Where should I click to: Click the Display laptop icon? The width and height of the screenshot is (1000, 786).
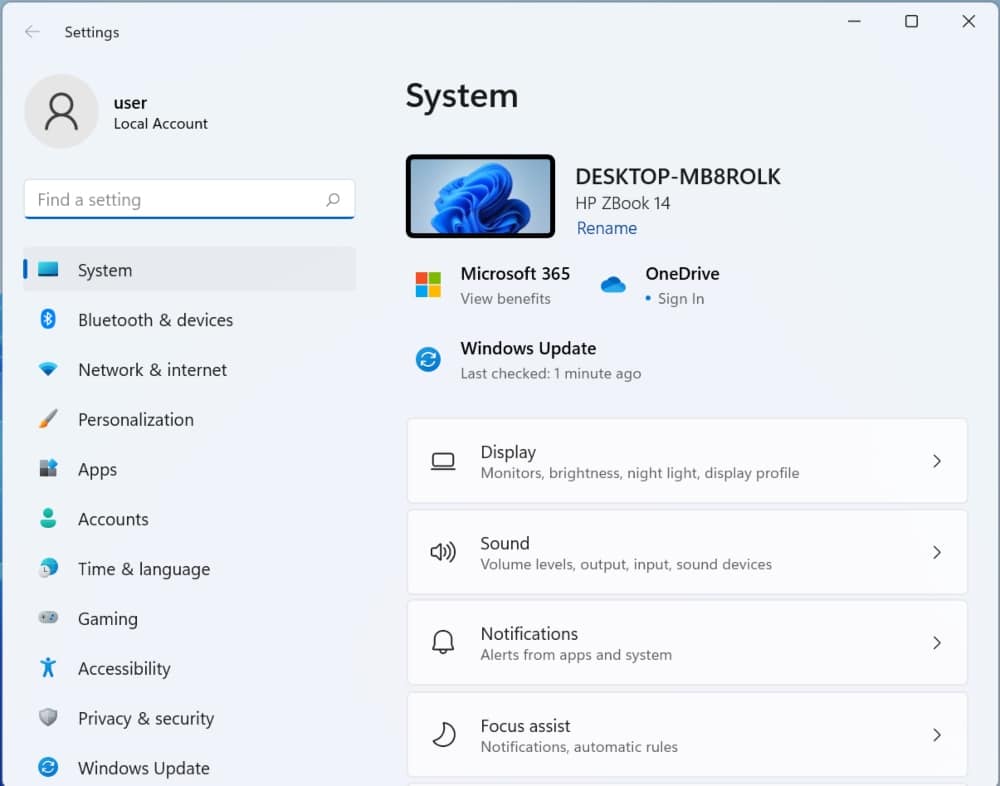(443, 461)
